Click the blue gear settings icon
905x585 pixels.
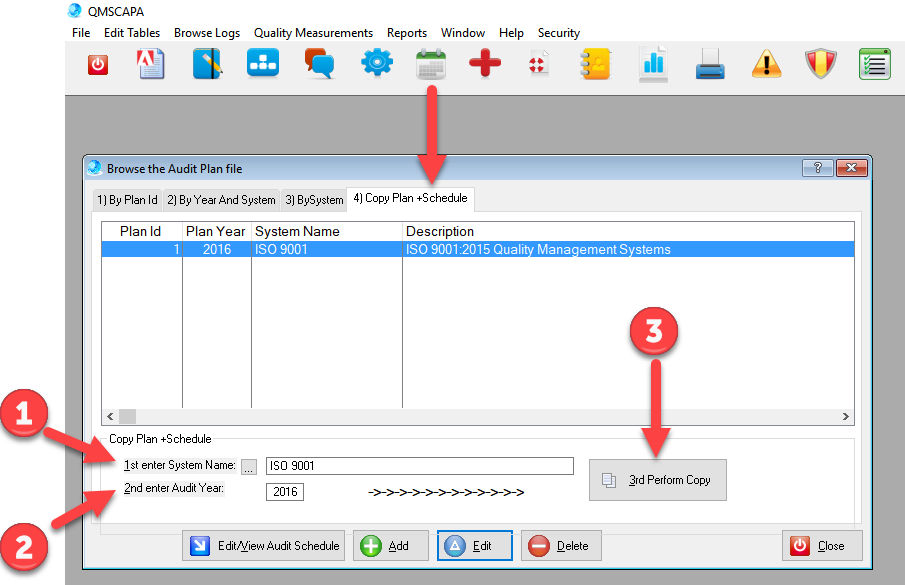coord(376,65)
